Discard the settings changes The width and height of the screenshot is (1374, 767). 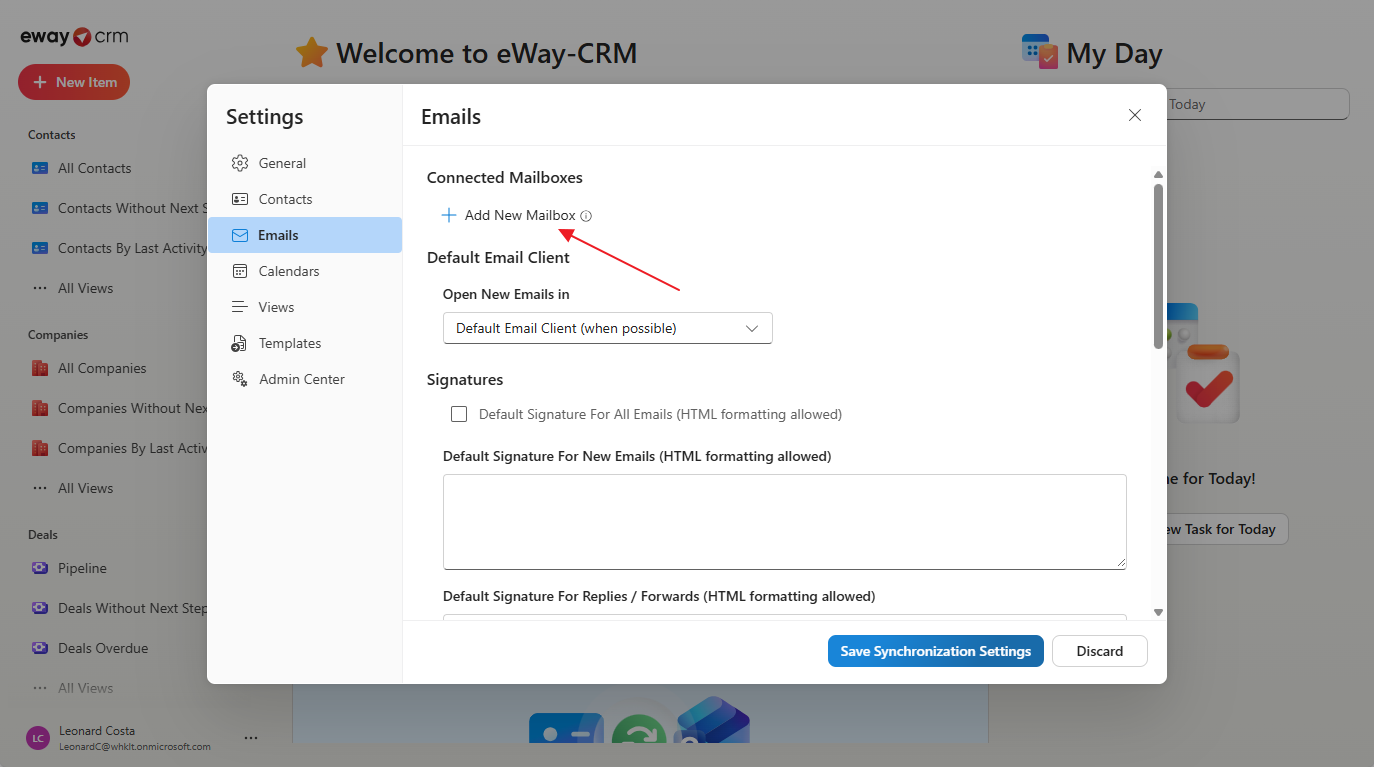(1100, 651)
